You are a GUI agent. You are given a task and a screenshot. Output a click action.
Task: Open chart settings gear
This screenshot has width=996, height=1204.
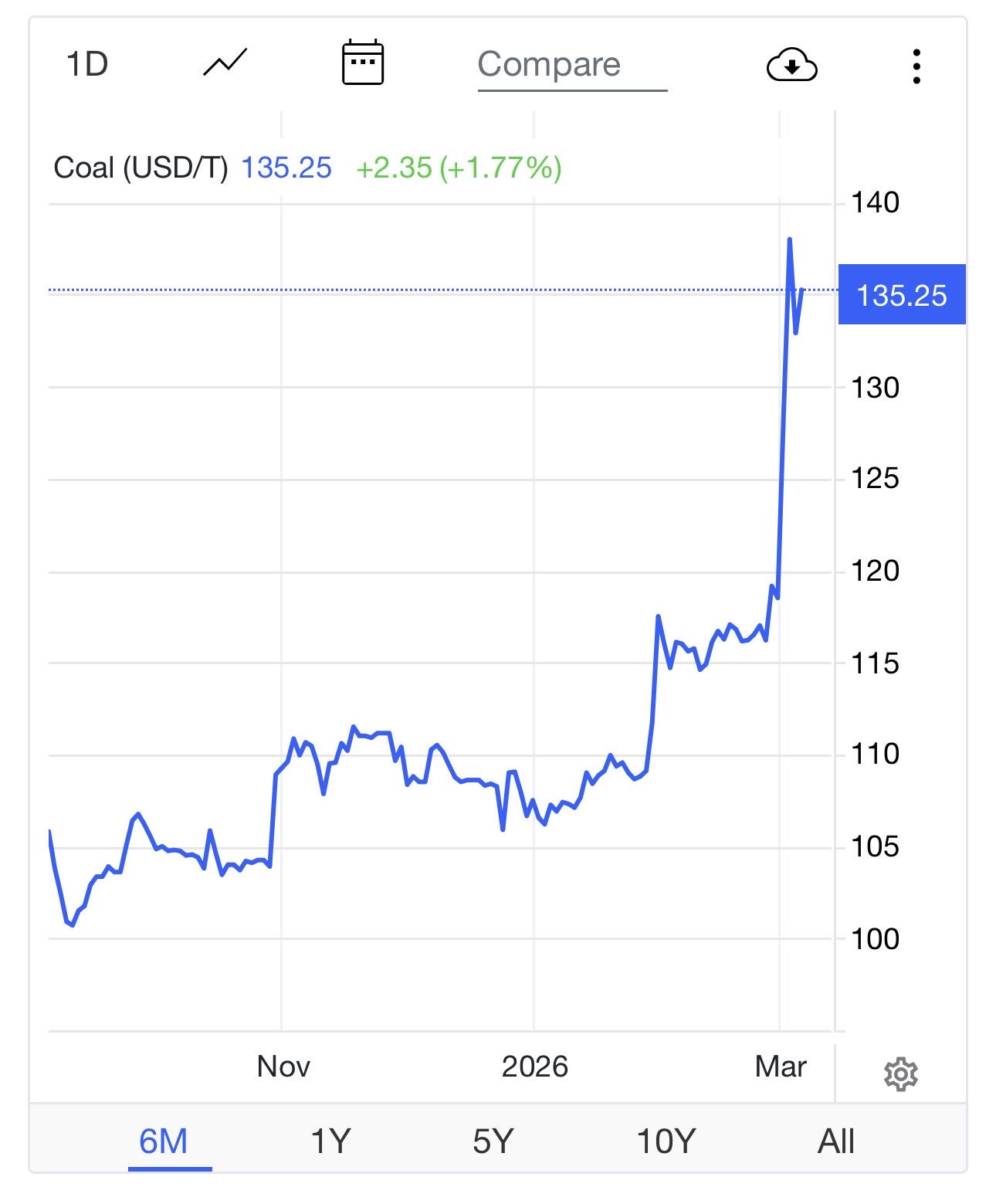[900, 1074]
